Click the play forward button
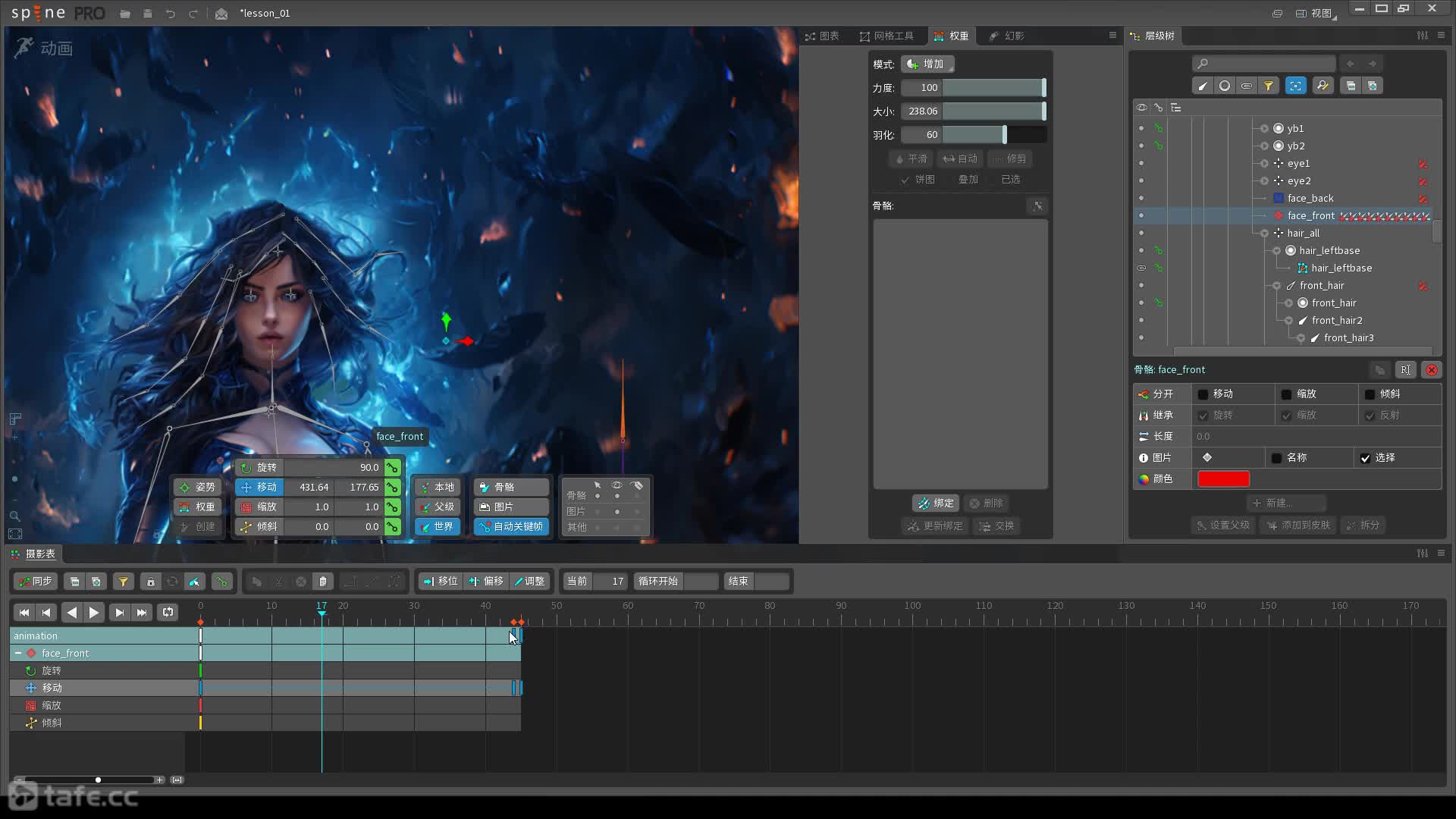Image resolution: width=1456 pixels, height=819 pixels. 93,612
